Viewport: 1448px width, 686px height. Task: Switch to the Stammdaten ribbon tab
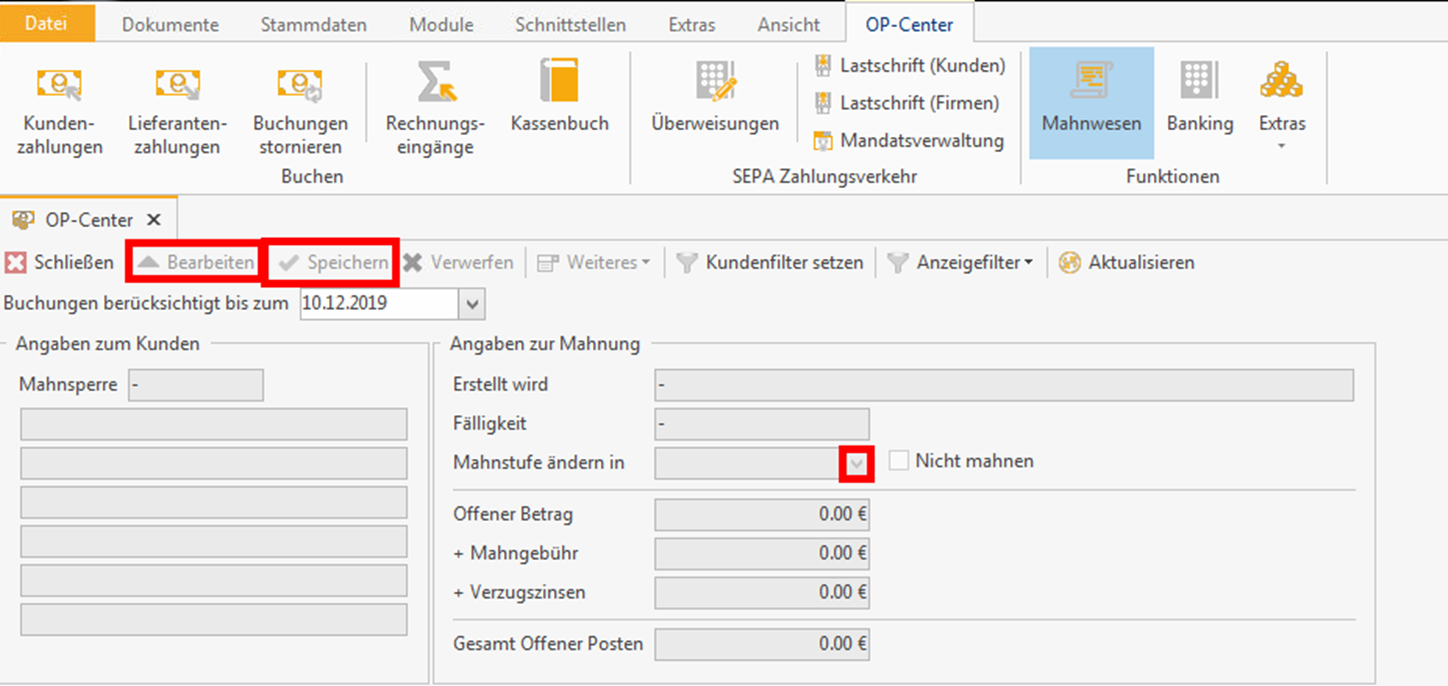[x=313, y=25]
